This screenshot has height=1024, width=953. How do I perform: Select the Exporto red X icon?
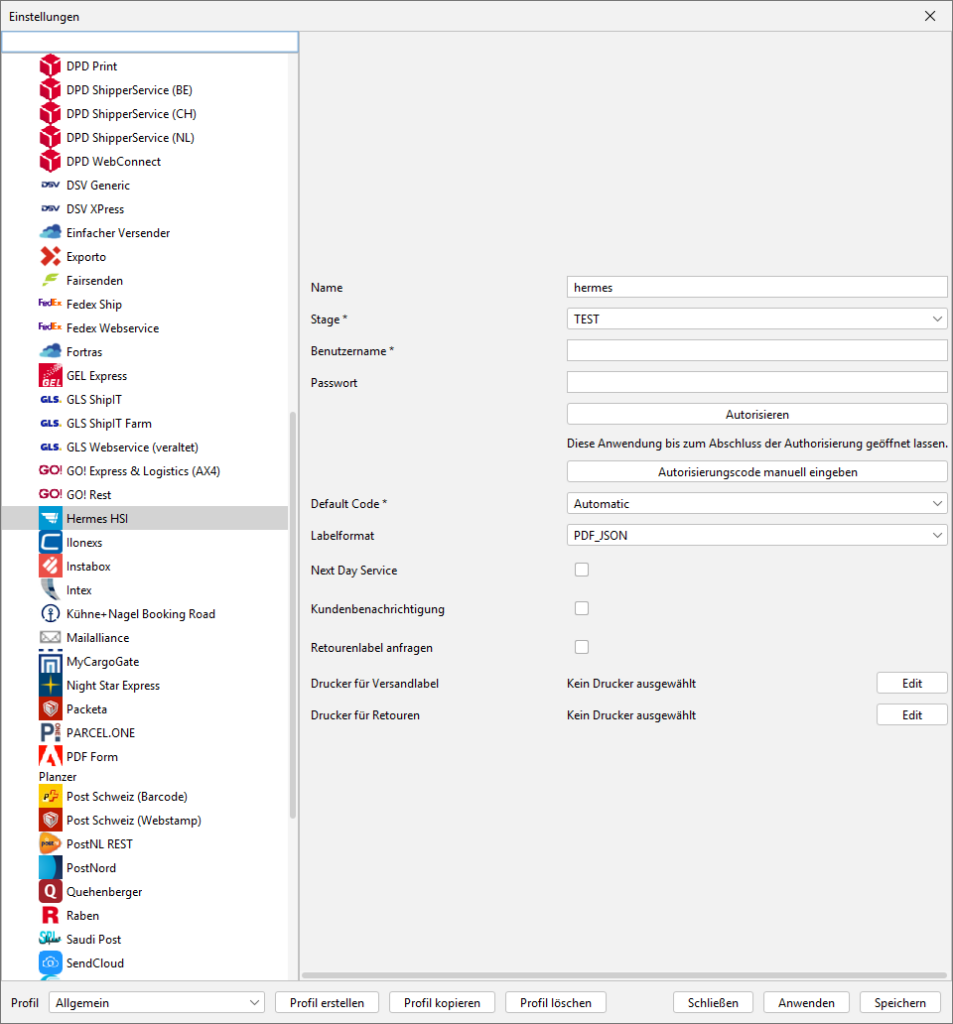tap(50, 257)
